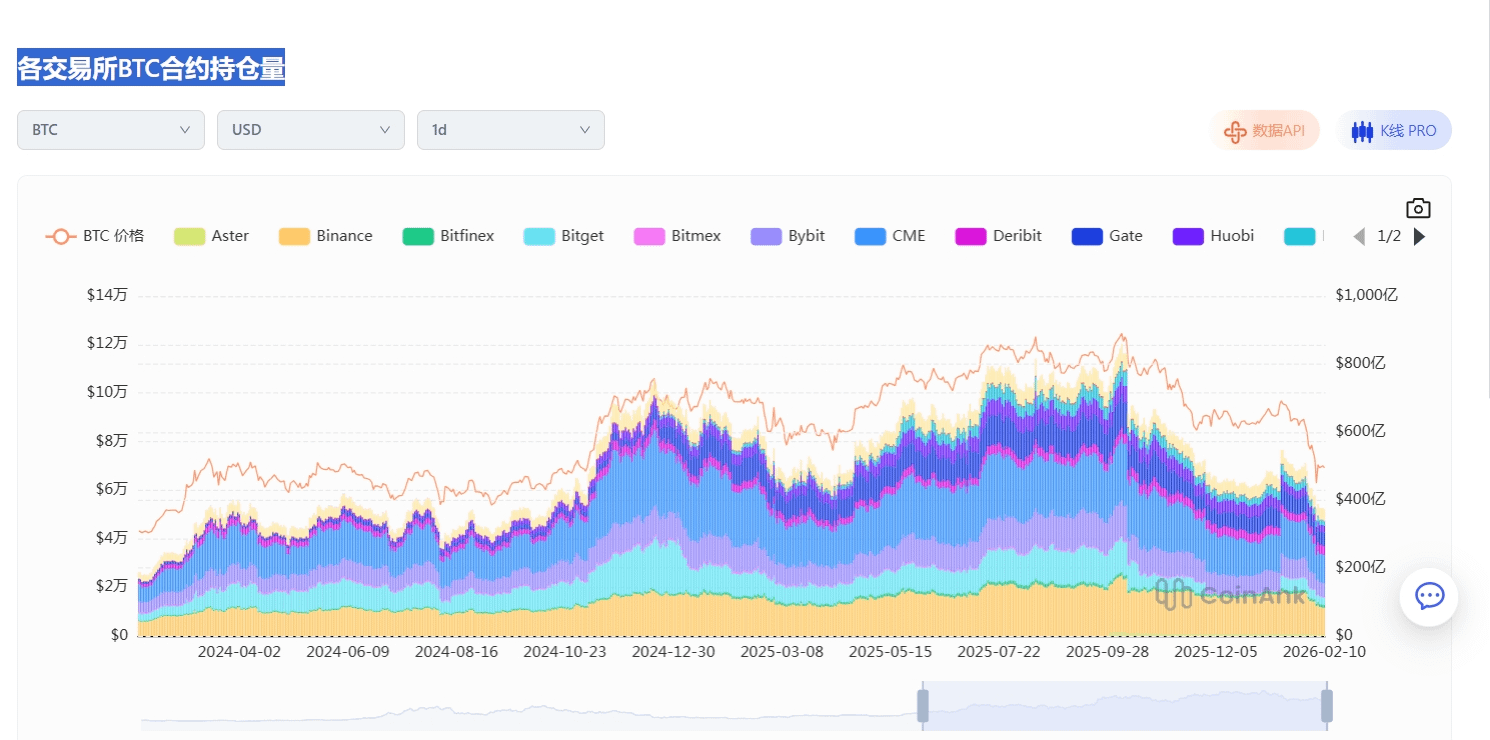Image resolution: width=1490 pixels, height=740 pixels.
Task: Toggle BTC 价格 line legend marker
Action: pyautogui.click(x=61, y=237)
